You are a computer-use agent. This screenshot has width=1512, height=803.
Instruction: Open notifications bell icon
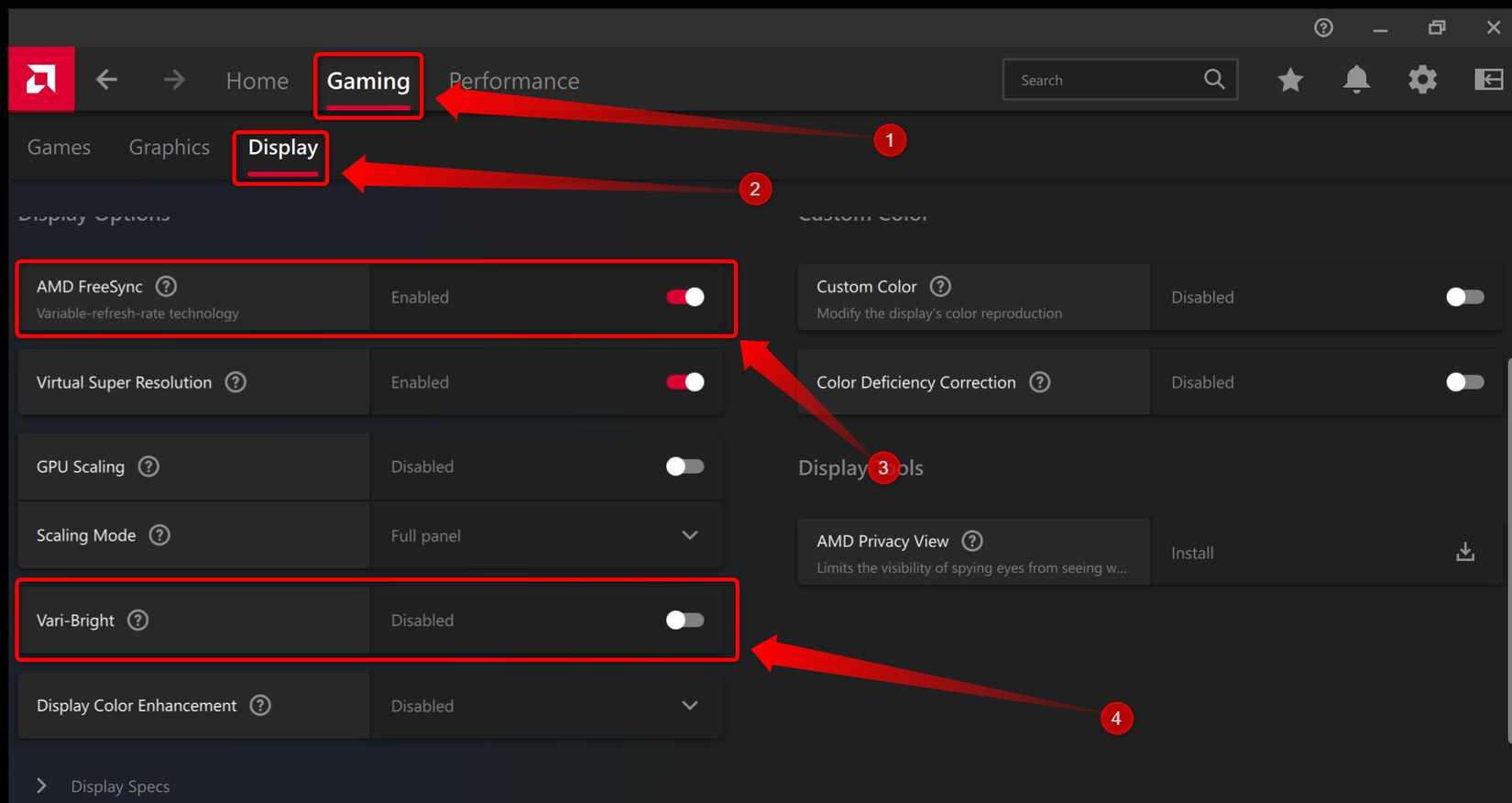pos(1356,80)
